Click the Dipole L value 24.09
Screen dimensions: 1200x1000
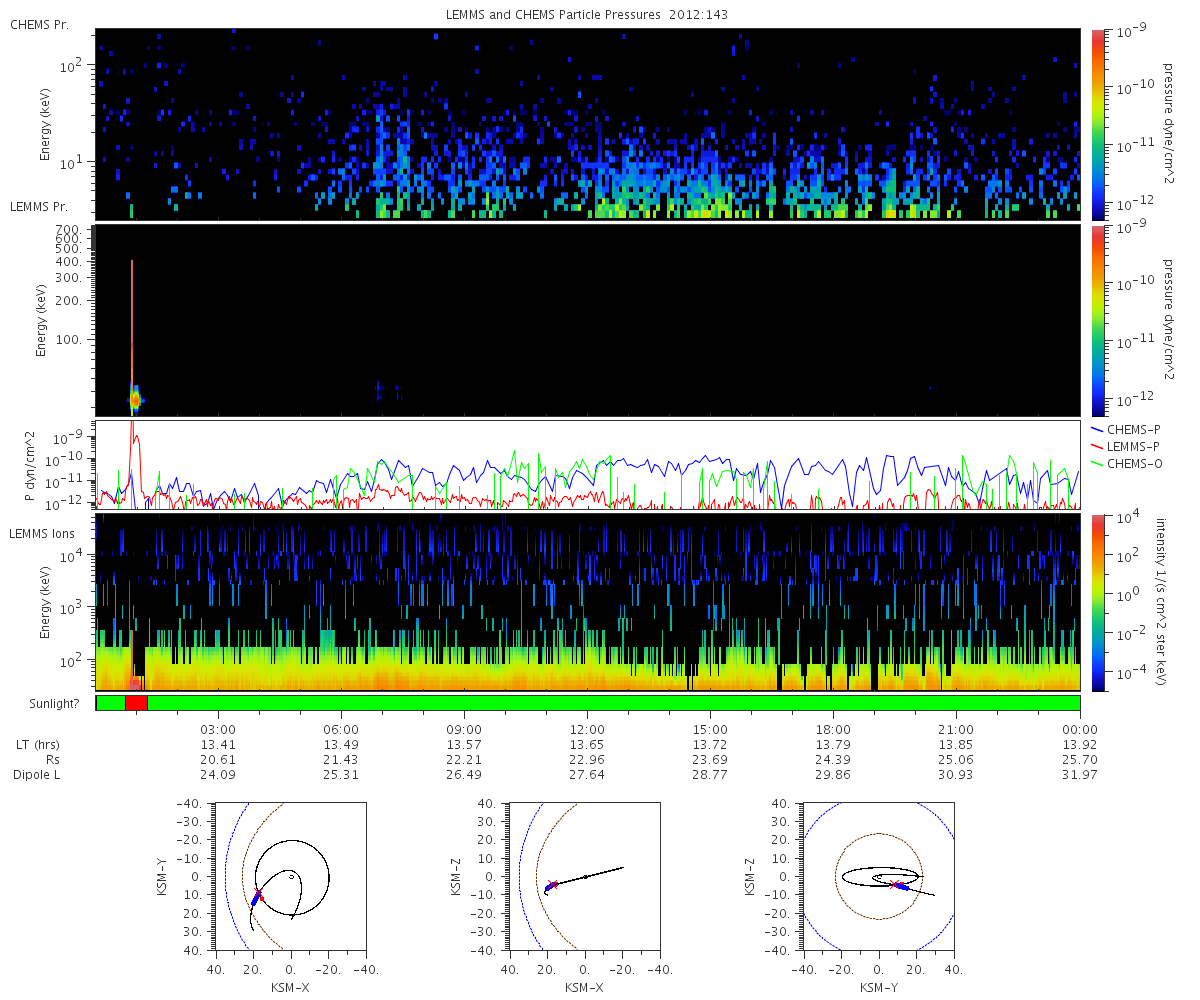[x=218, y=775]
